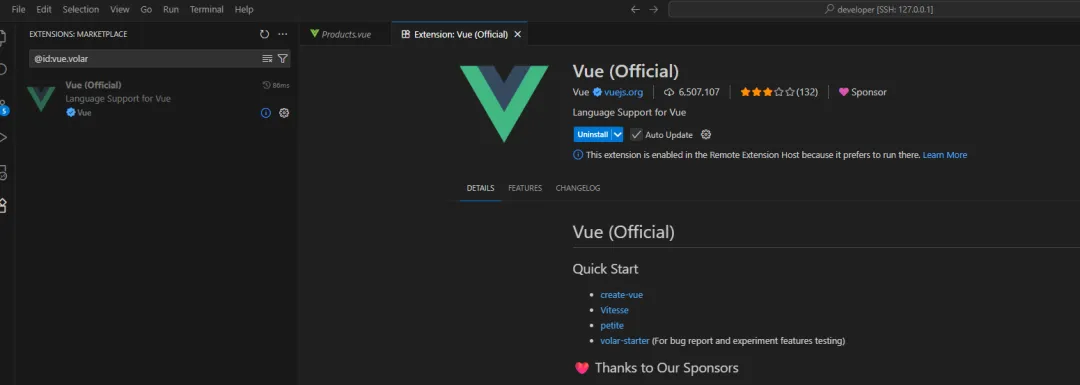The height and width of the screenshot is (385, 1080).
Task: Switch to the CHANGELOG tab
Action: pos(578,188)
